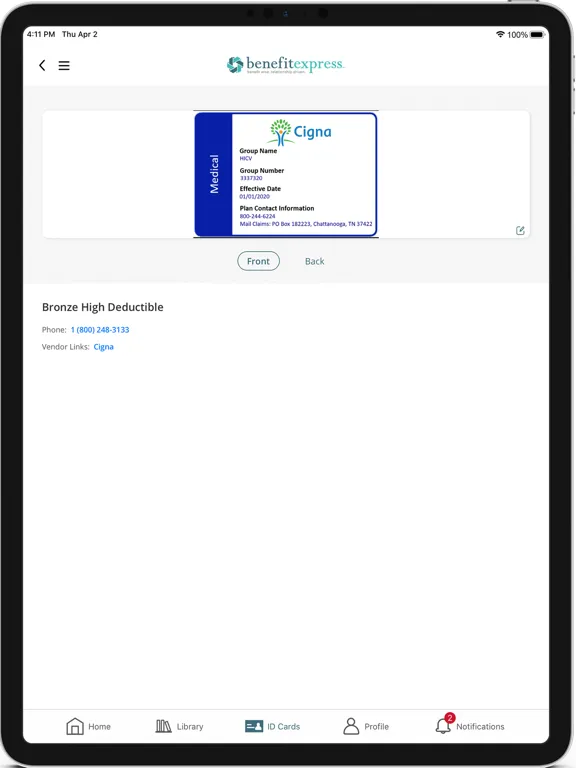Tap the Phone: label
This screenshot has height=768, width=576.
[54, 330]
